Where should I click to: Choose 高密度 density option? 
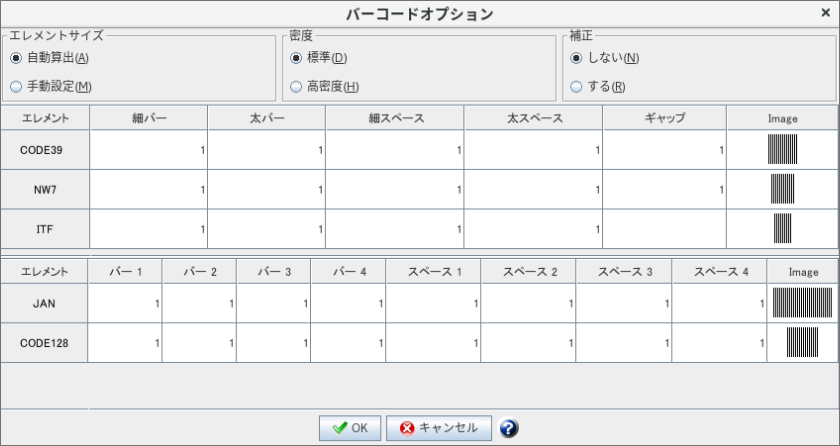click(296, 87)
